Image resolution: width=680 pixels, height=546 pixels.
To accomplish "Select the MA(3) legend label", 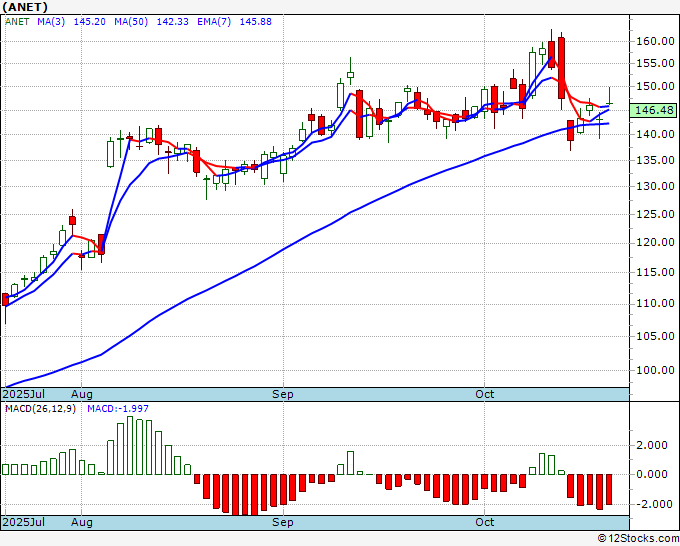I will point(51,22).
